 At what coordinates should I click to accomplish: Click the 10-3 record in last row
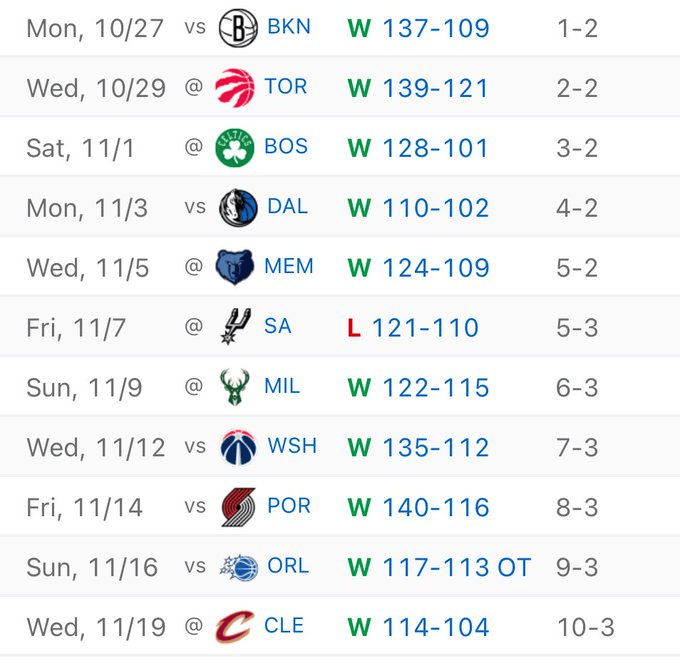coord(585,628)
